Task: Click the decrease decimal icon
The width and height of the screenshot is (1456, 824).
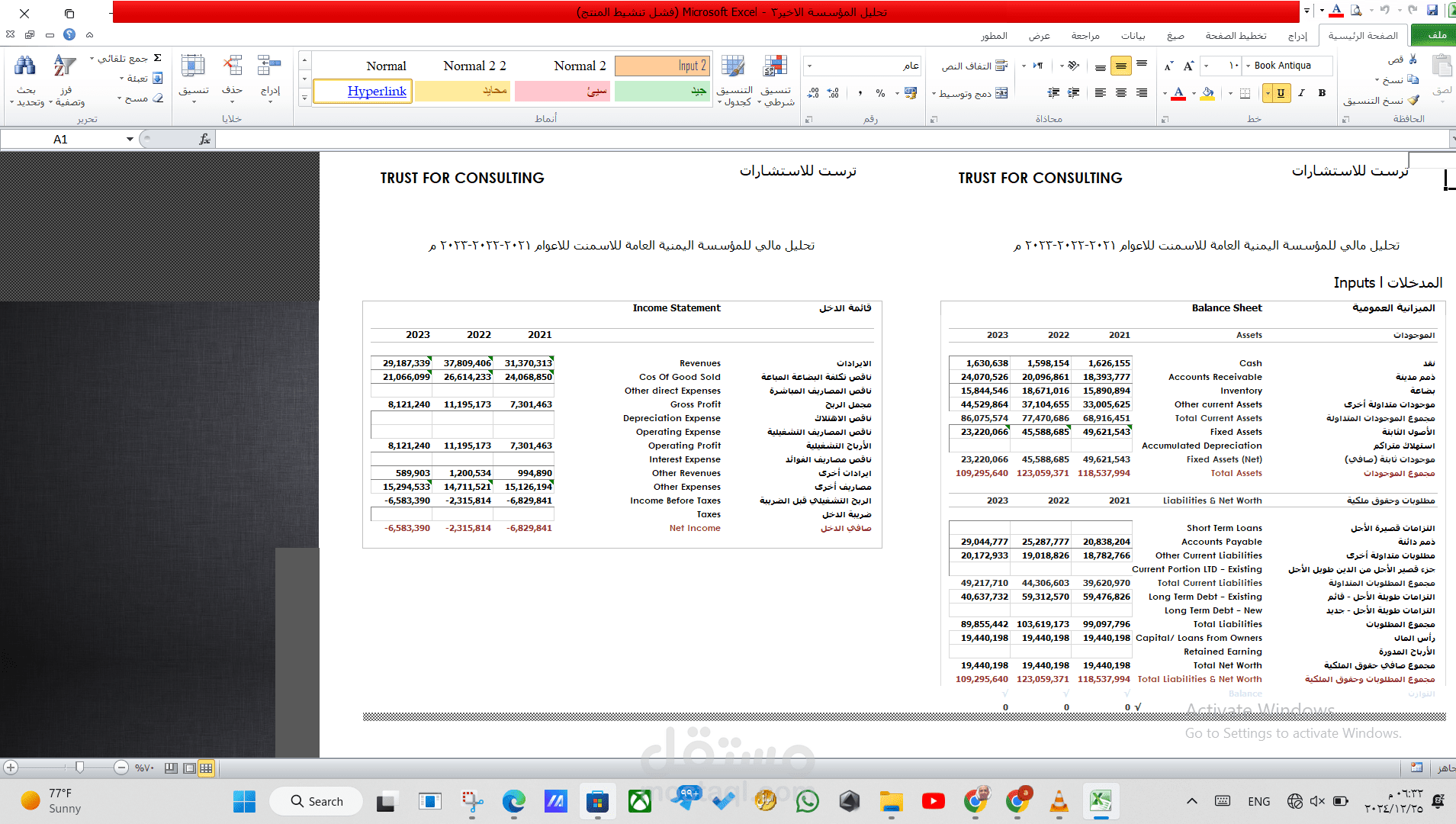Action: [813, 93]
